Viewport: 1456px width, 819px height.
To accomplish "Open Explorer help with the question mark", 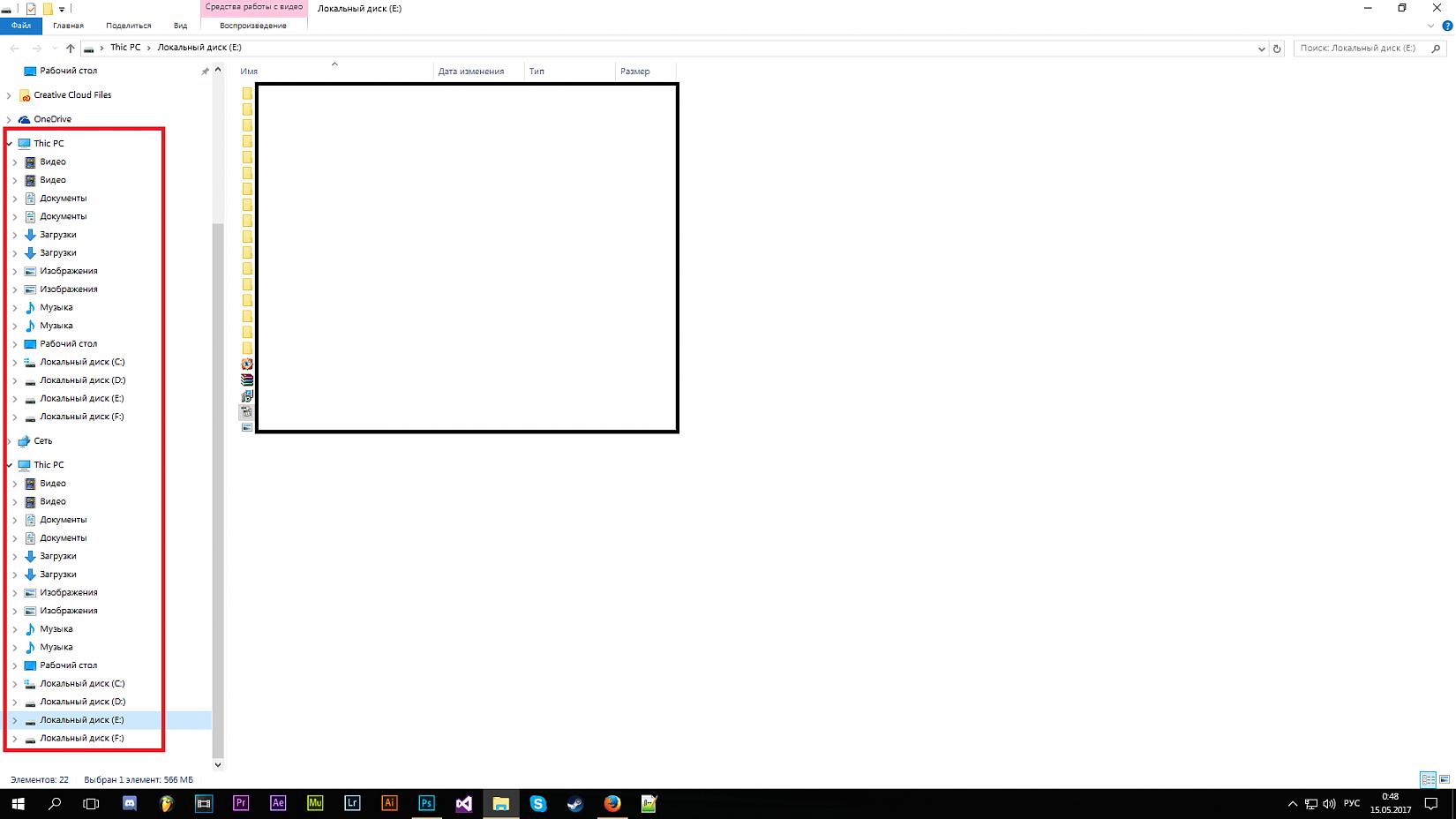I will (x=1447, y=26).
